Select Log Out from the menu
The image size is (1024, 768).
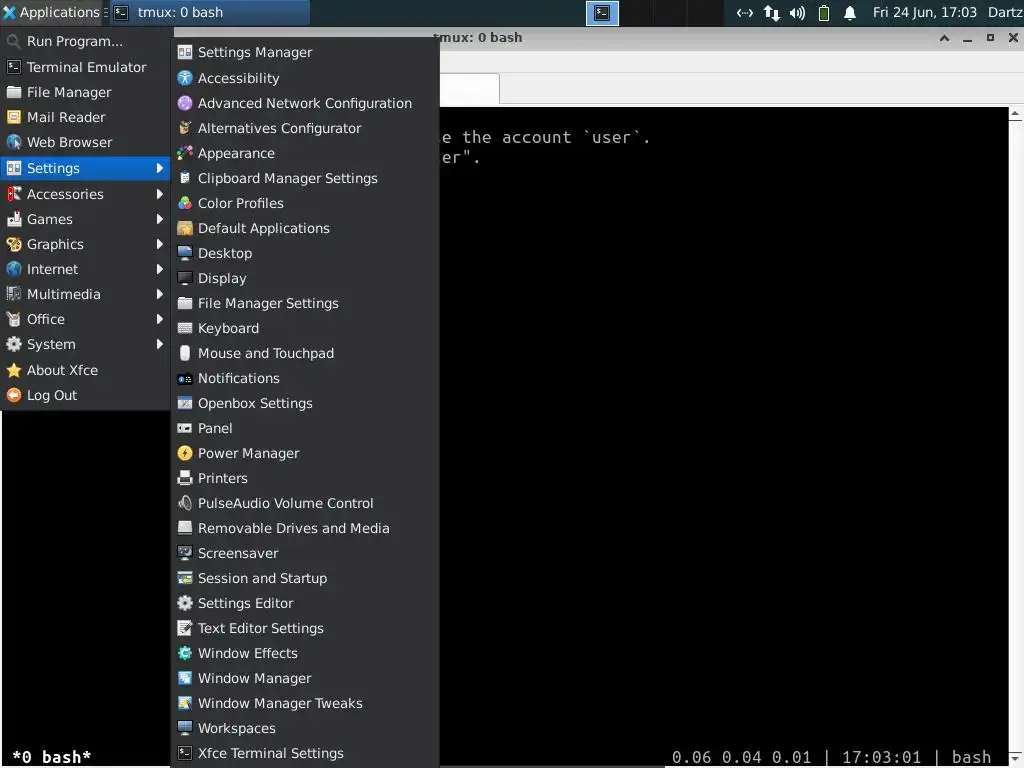86,395
